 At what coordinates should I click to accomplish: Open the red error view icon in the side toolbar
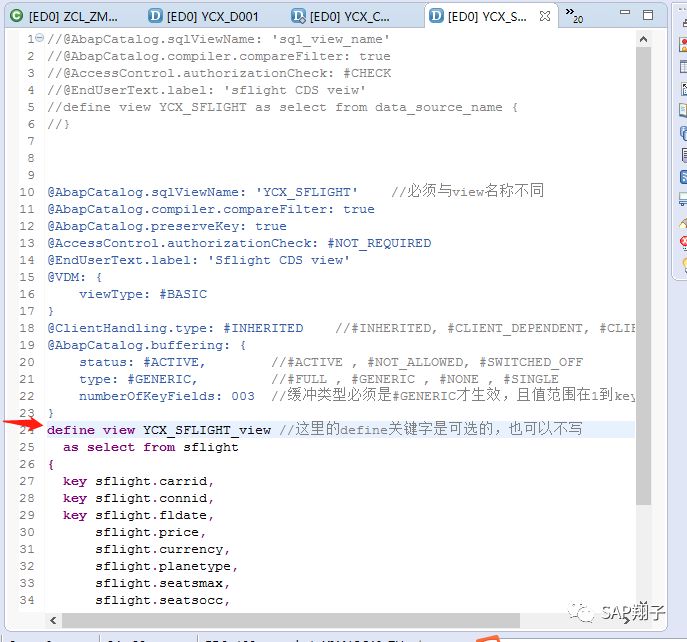point(683,241)
